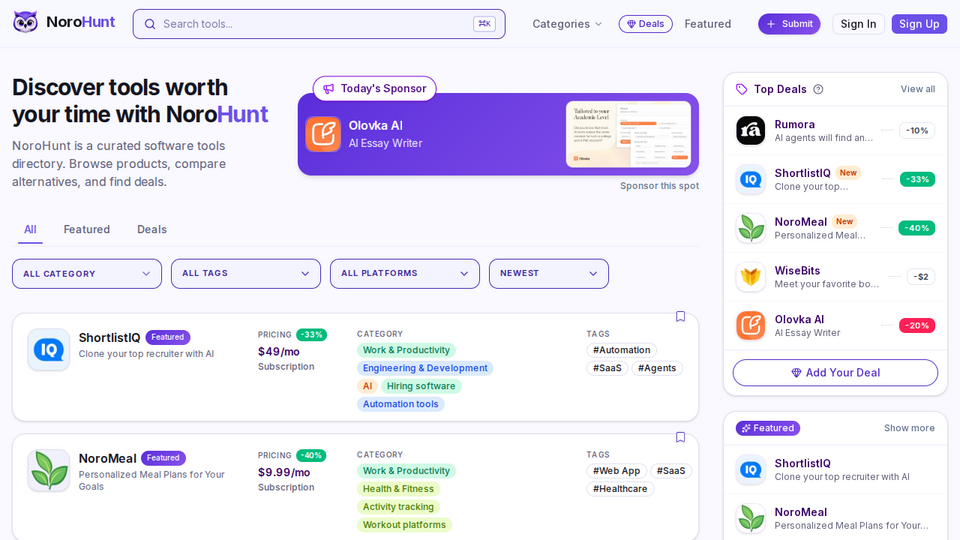Click the keyboard shortcut badge in search bar
Screen dimensions: 960x540
tap(484, 24)
